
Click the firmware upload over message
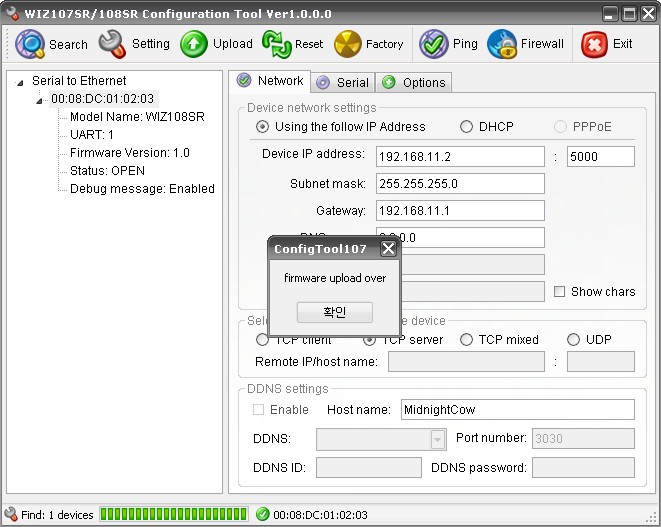pos(335,278)
